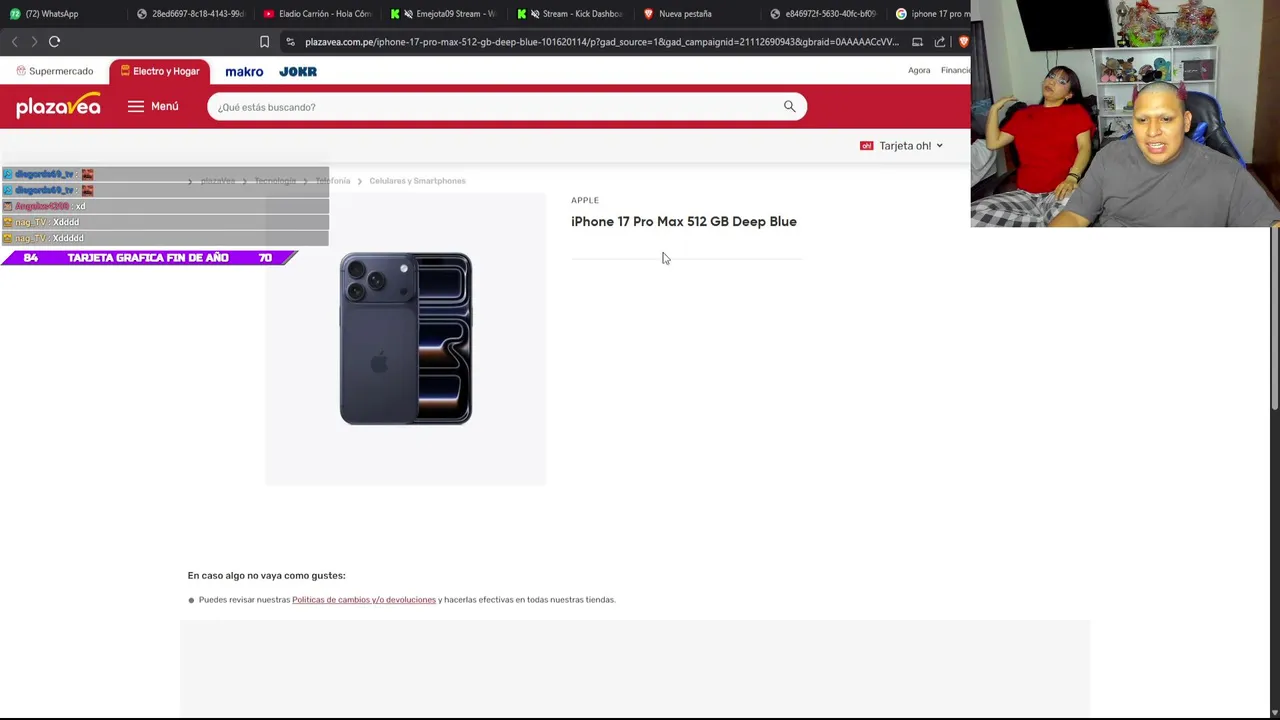Click the plazaVea logo

point(58,105)
